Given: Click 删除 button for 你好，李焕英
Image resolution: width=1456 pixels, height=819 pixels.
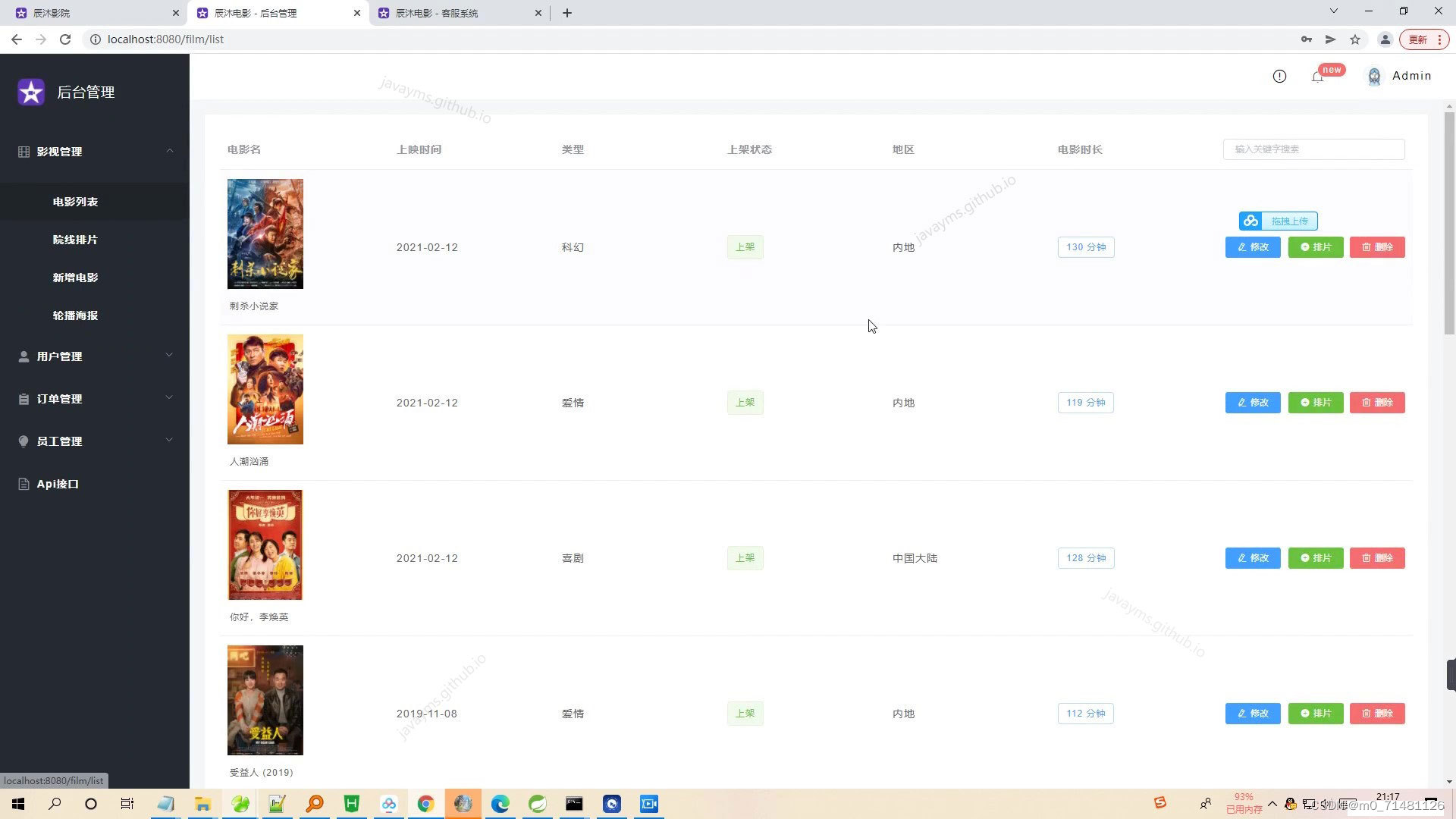Looking at the screenshot, I should (x=1377, y=558).
